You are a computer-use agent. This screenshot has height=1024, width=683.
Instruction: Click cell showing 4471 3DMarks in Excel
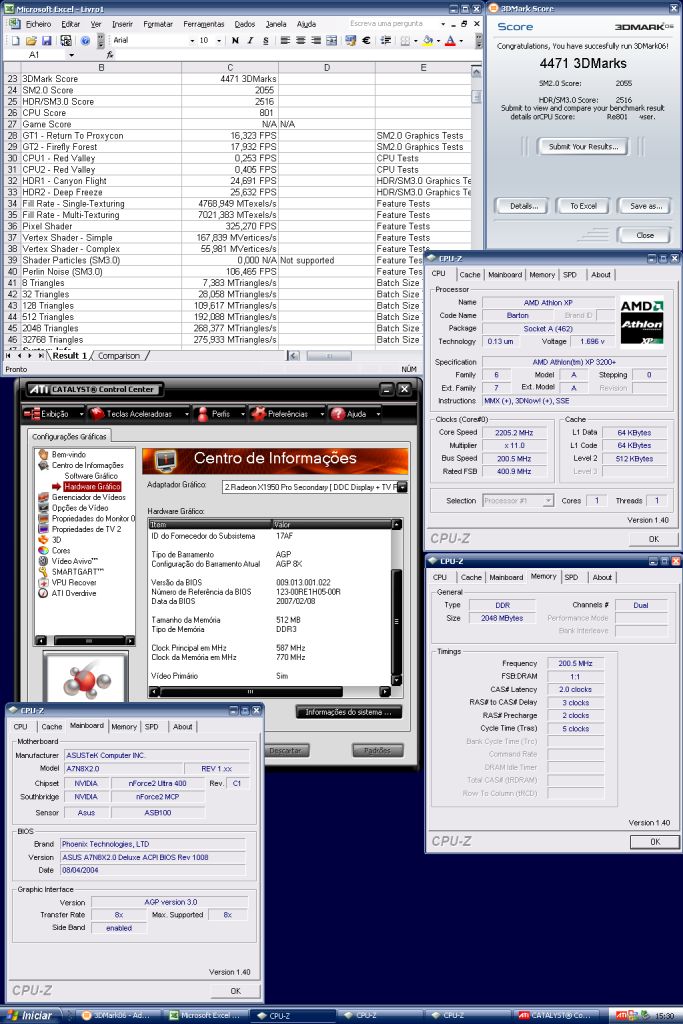pos(230,78)
